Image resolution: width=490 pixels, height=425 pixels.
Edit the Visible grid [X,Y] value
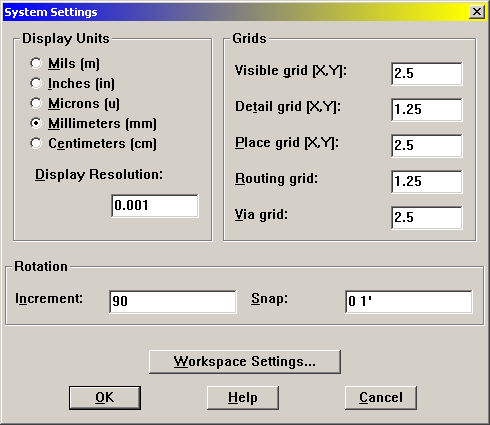pyautogui.click(x=427, y=74)
